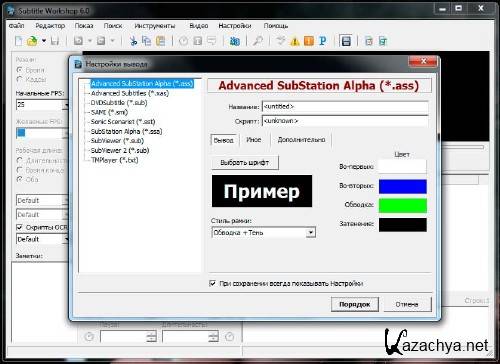Screen dimensions: 500x364
Task: Select the Кадры mode radio button
Action: [20, 79]
